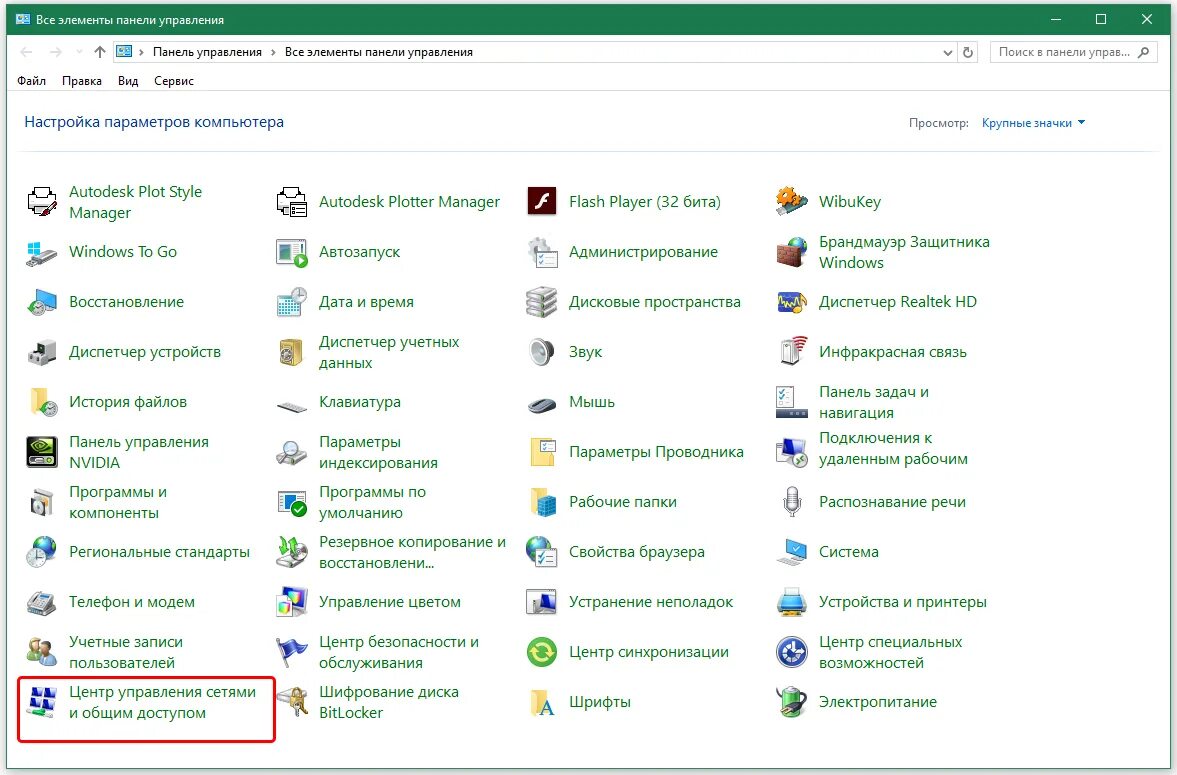Open the Диспетчер устройств icon
The width and height of the screenshot is (1177, 775).
(42, 352)
